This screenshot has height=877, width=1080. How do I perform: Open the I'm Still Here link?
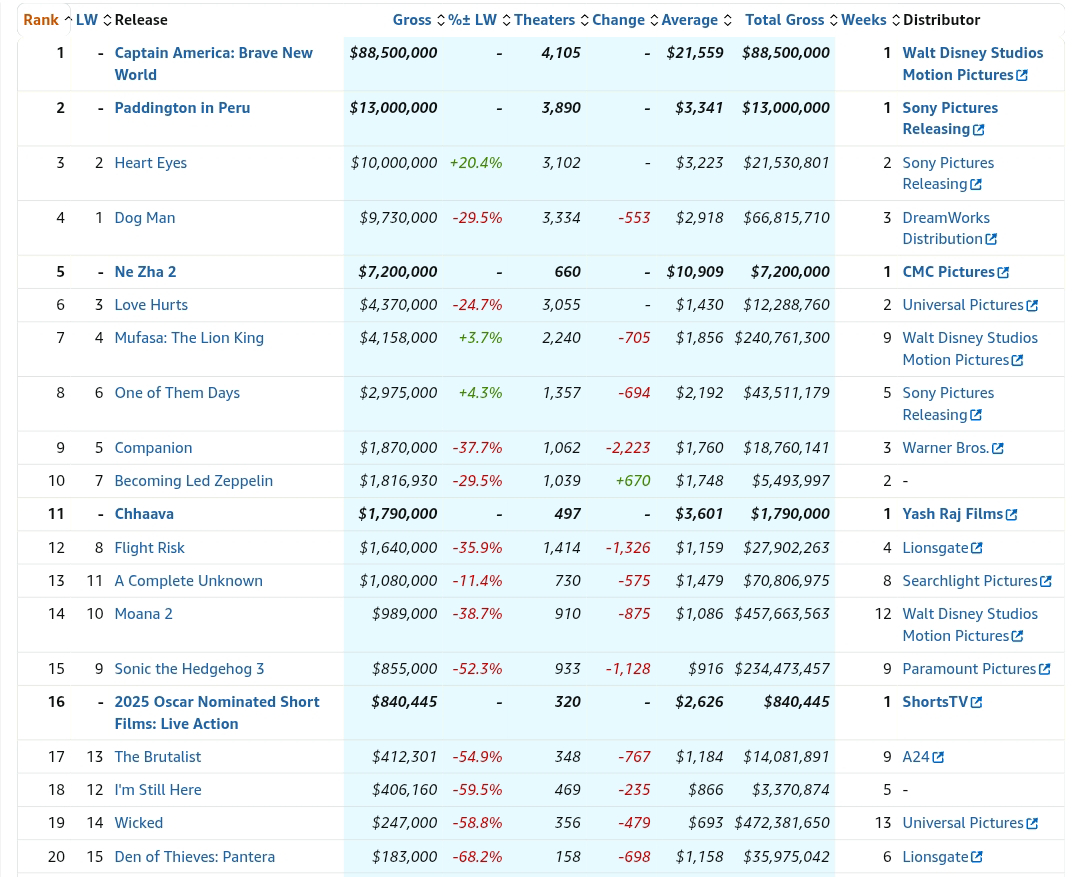[158, 790]
